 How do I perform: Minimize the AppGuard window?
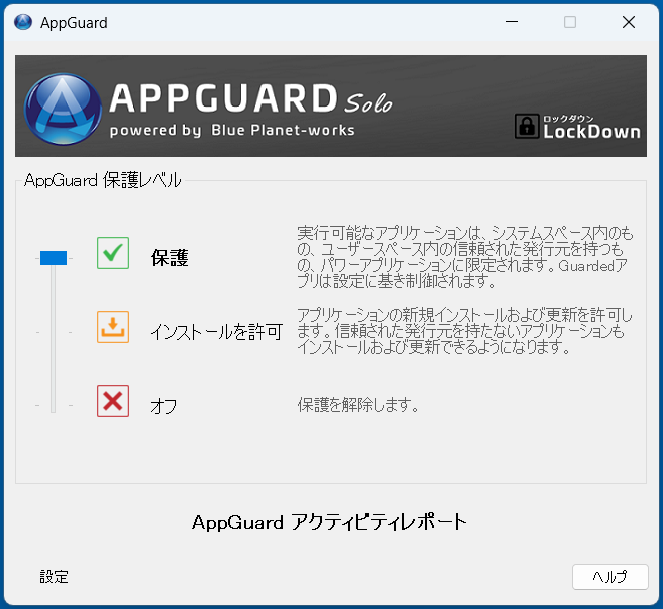click(x=512, y=22)
